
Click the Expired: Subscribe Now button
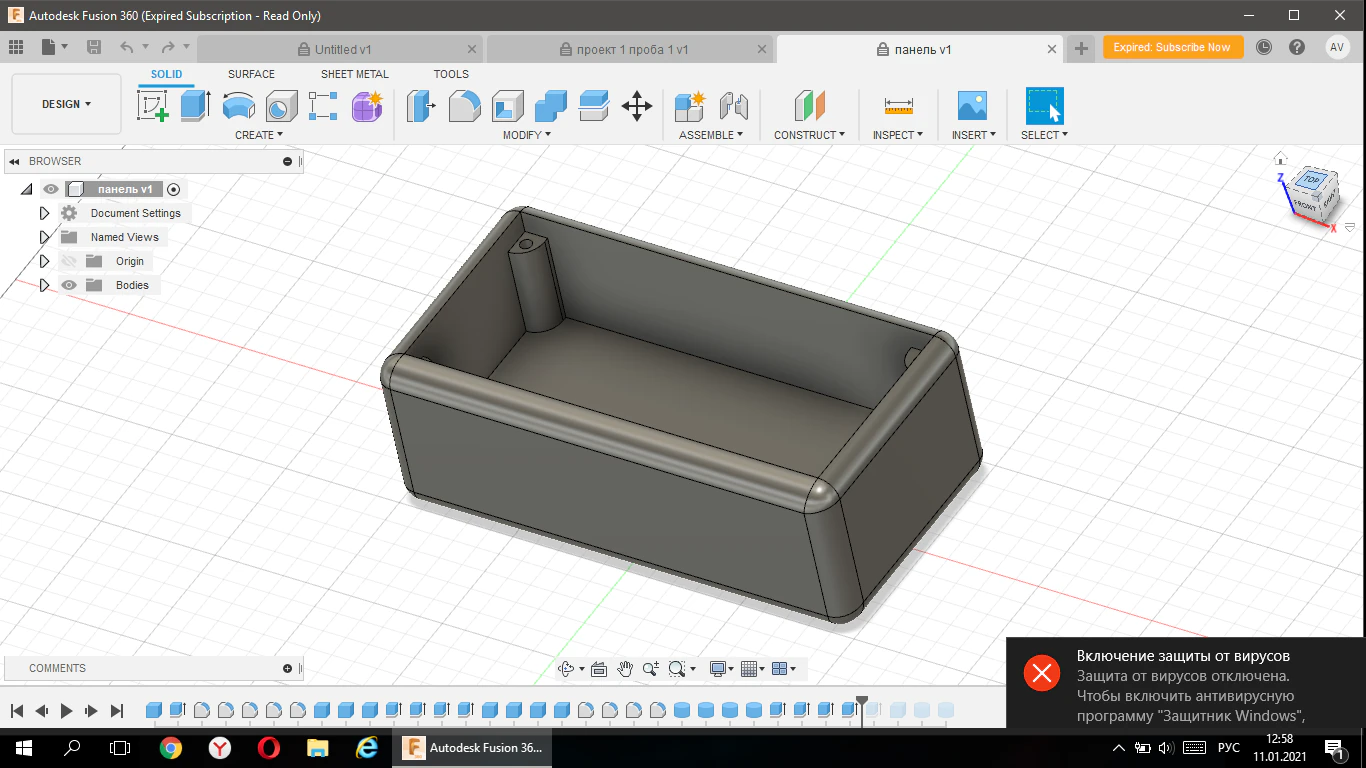click(x=1172, y=47)
